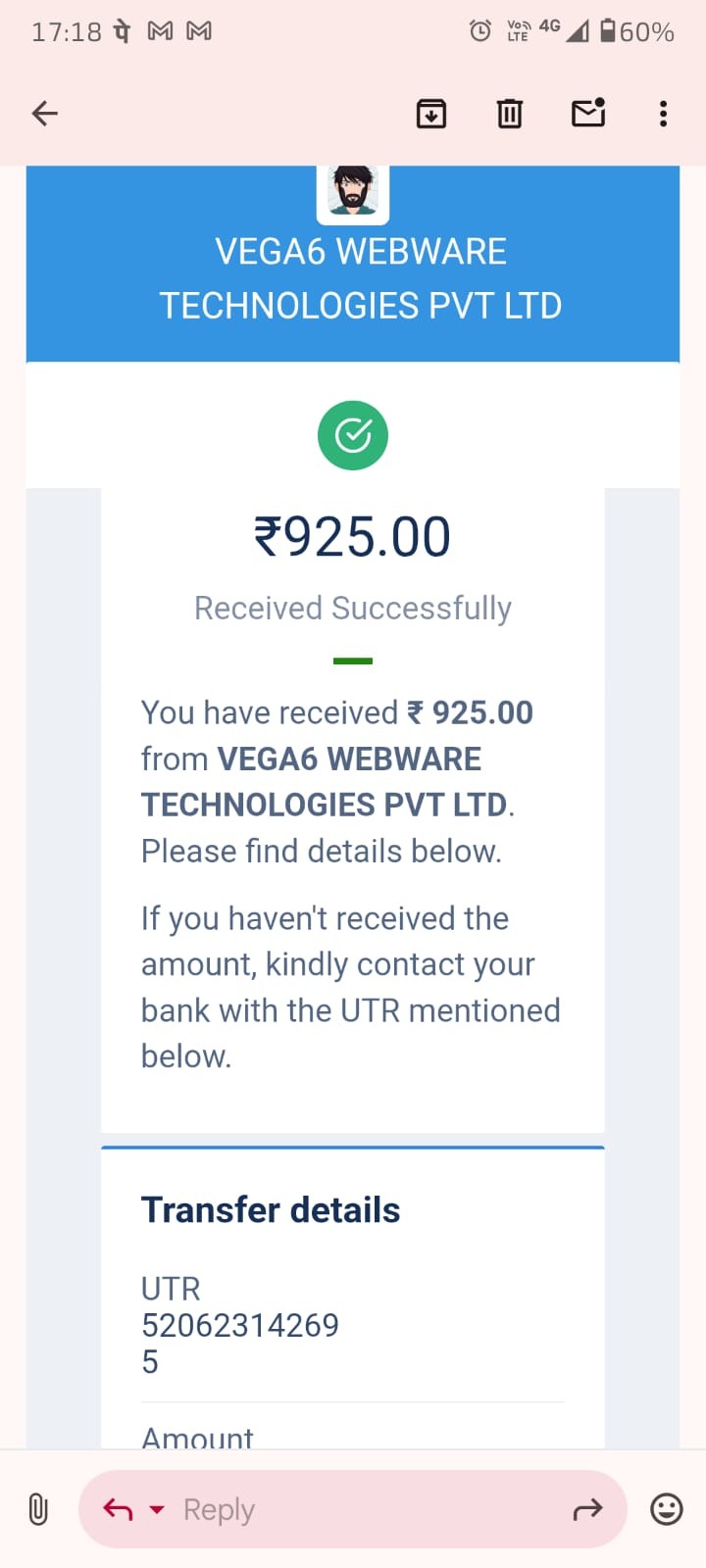Tap the green success checkmark icon
Viewport: 706px width, 1568px height.
(353, 435)
